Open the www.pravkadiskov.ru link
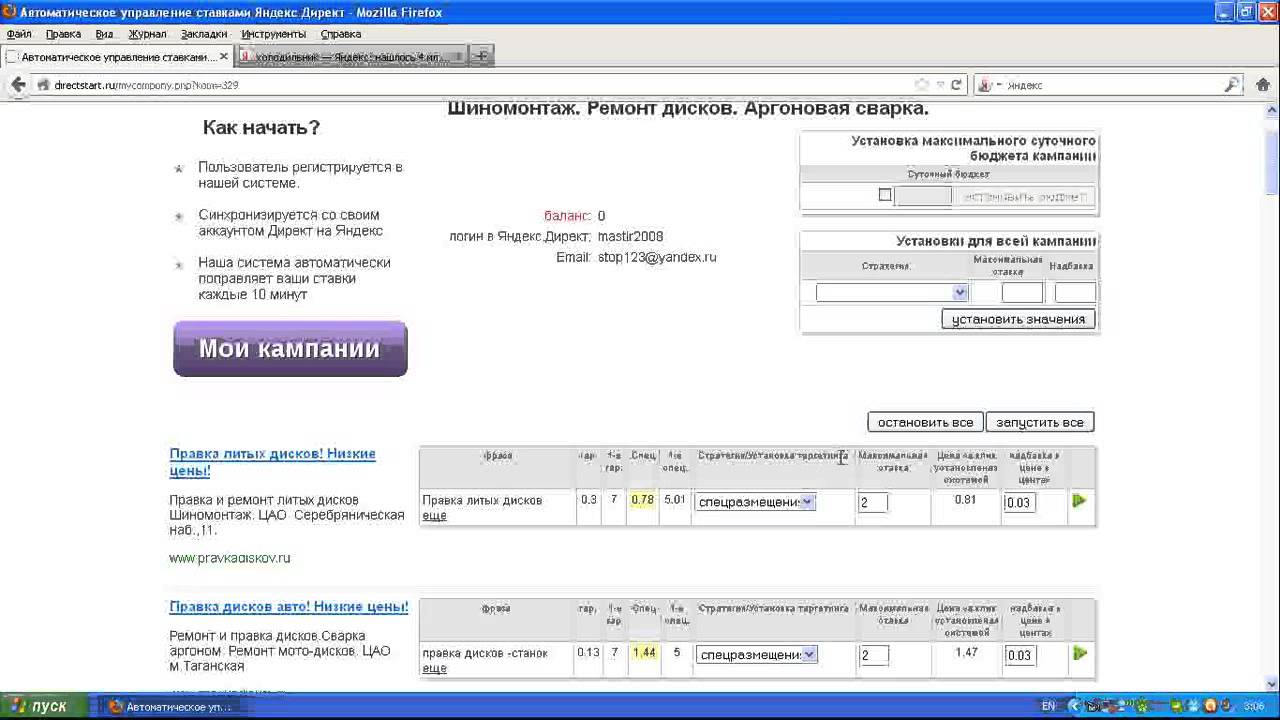1280x720 pixels. coord(230,558)
